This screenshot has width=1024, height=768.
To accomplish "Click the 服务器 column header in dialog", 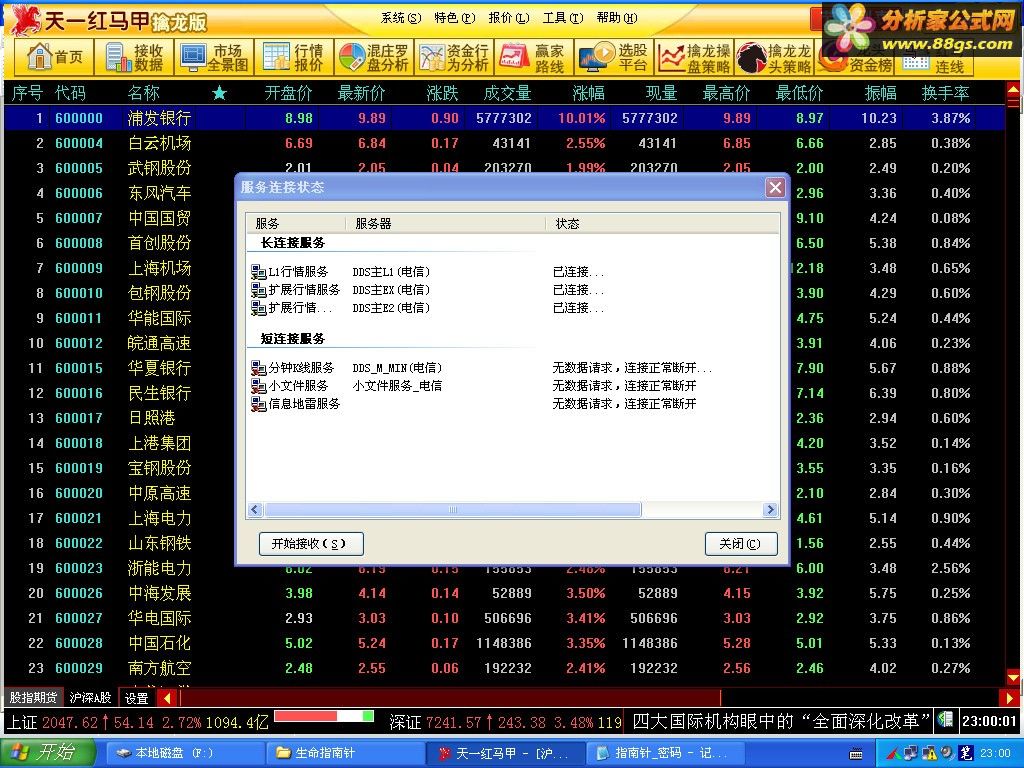I will [x=445, y=224].
